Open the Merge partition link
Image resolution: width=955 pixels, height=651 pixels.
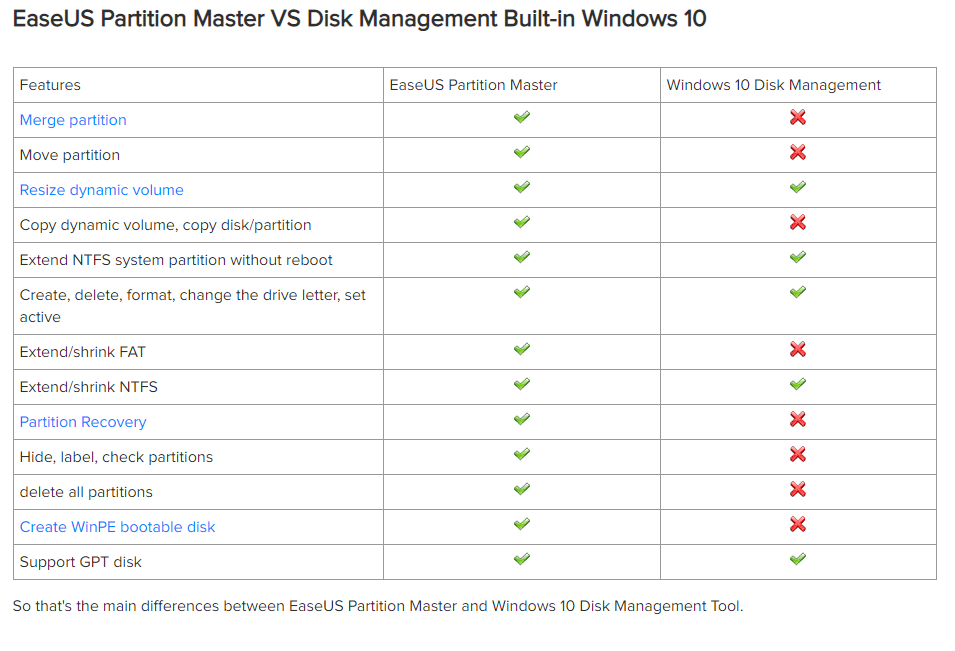pos(73,120)
